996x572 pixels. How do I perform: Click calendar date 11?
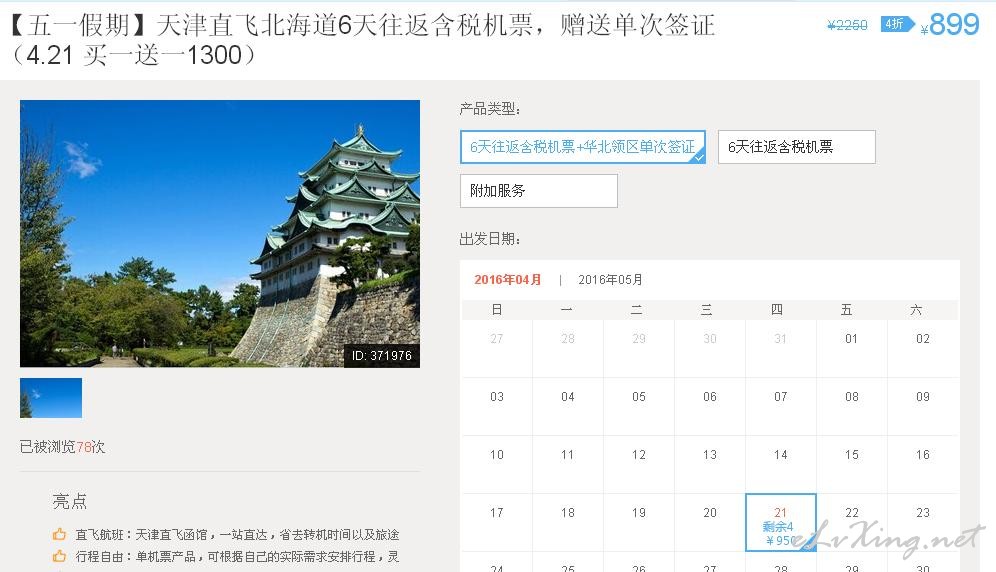click(568, 454)
